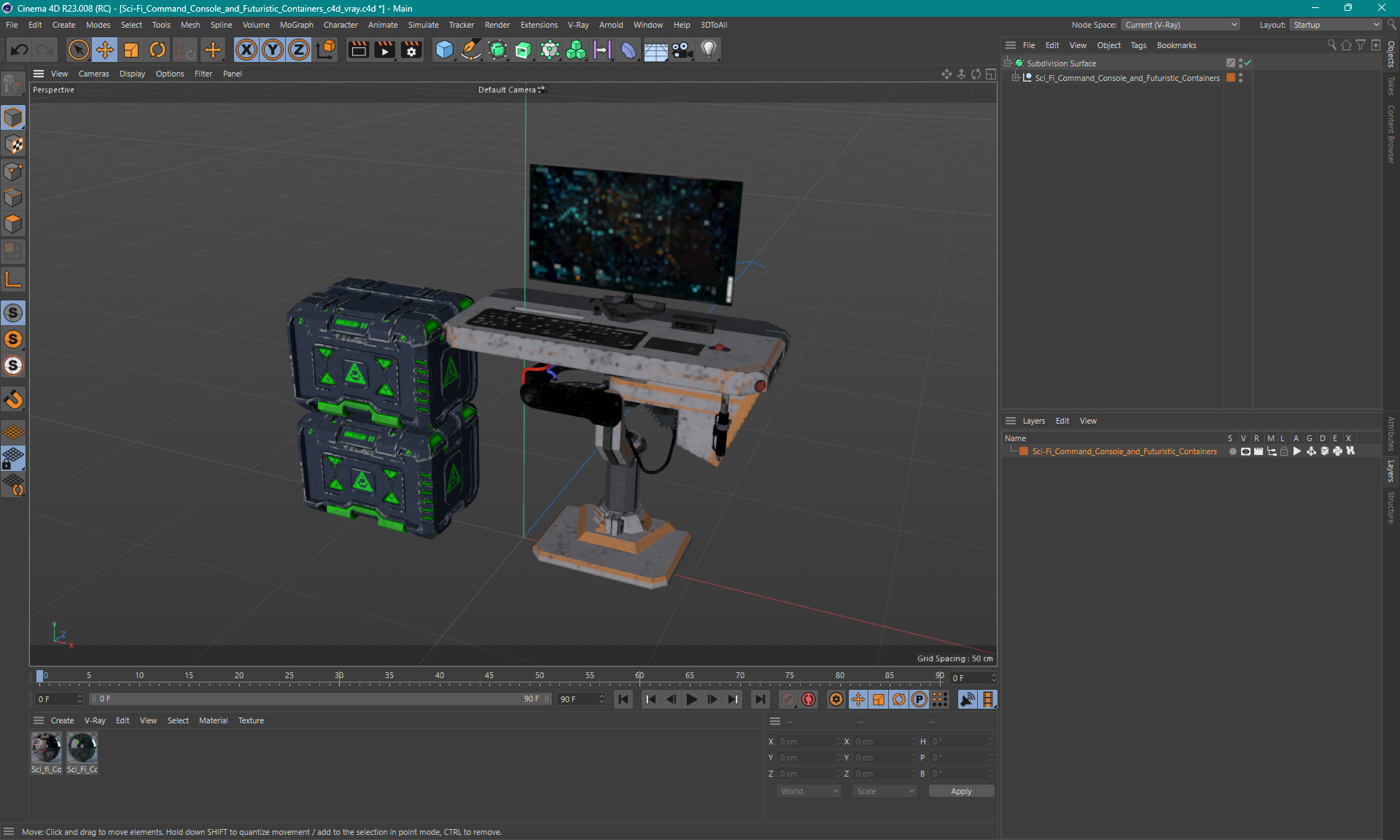This screenshot has height=840, width=1400.
Task: Open the MoGraph menu
Action: tap(297, 25)
